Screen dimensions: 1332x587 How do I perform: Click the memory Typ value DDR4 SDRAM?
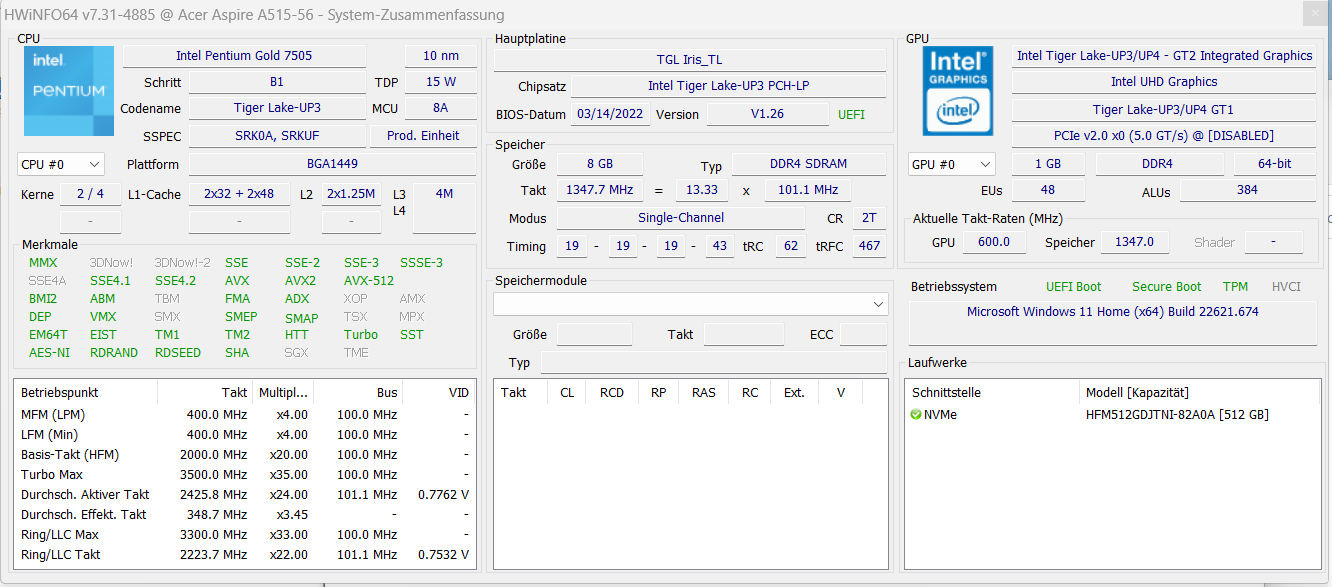coord(809,164)
